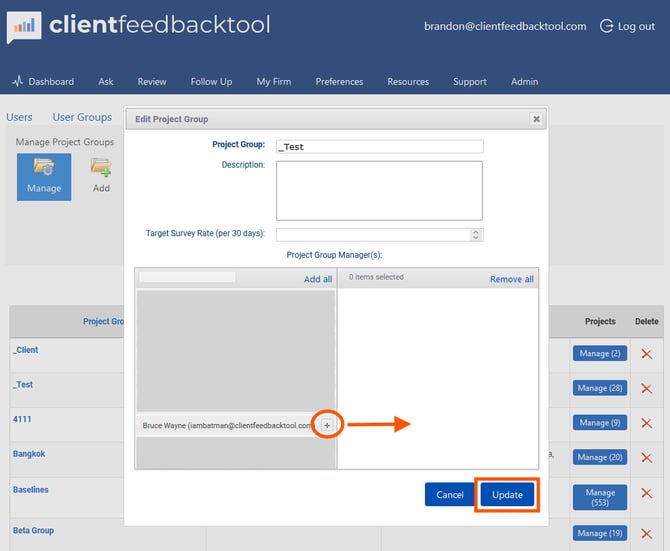This screenshot has height=551, width=670.
Task: Open the Follow Up menu
Action: pos(211,82)
